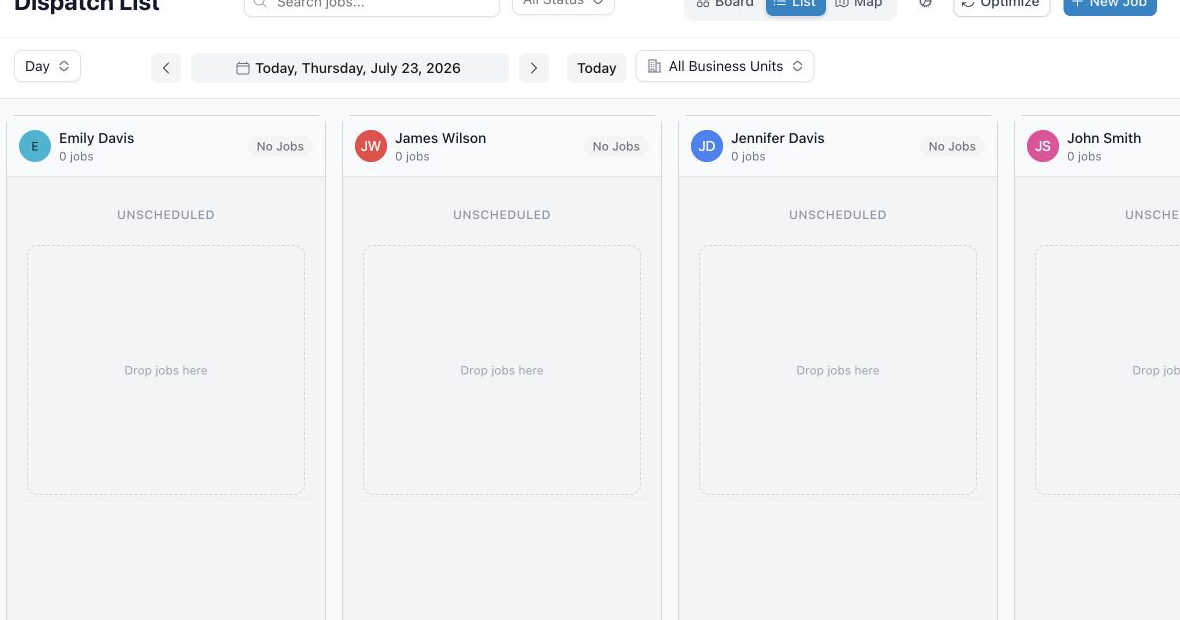Click Jennifer Davis's blue JD avatar
This screenshot has width=1180, height=620.
point(707,146)
